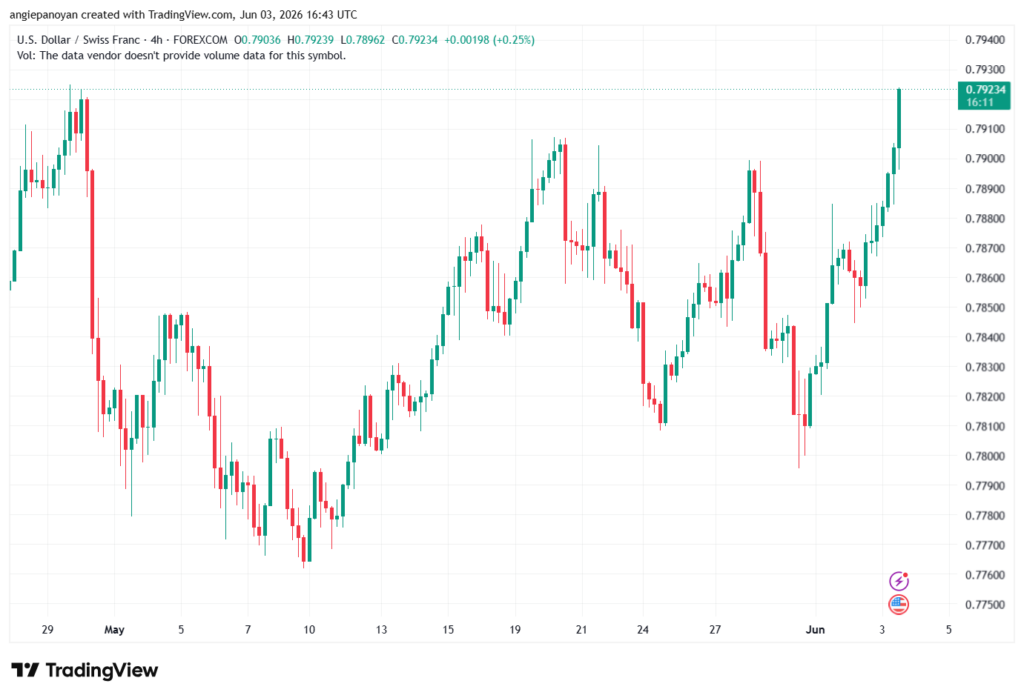1024x698 pixels.
Task: Click the 0.77900 price axis label
Action: click(x=985, y=486)
